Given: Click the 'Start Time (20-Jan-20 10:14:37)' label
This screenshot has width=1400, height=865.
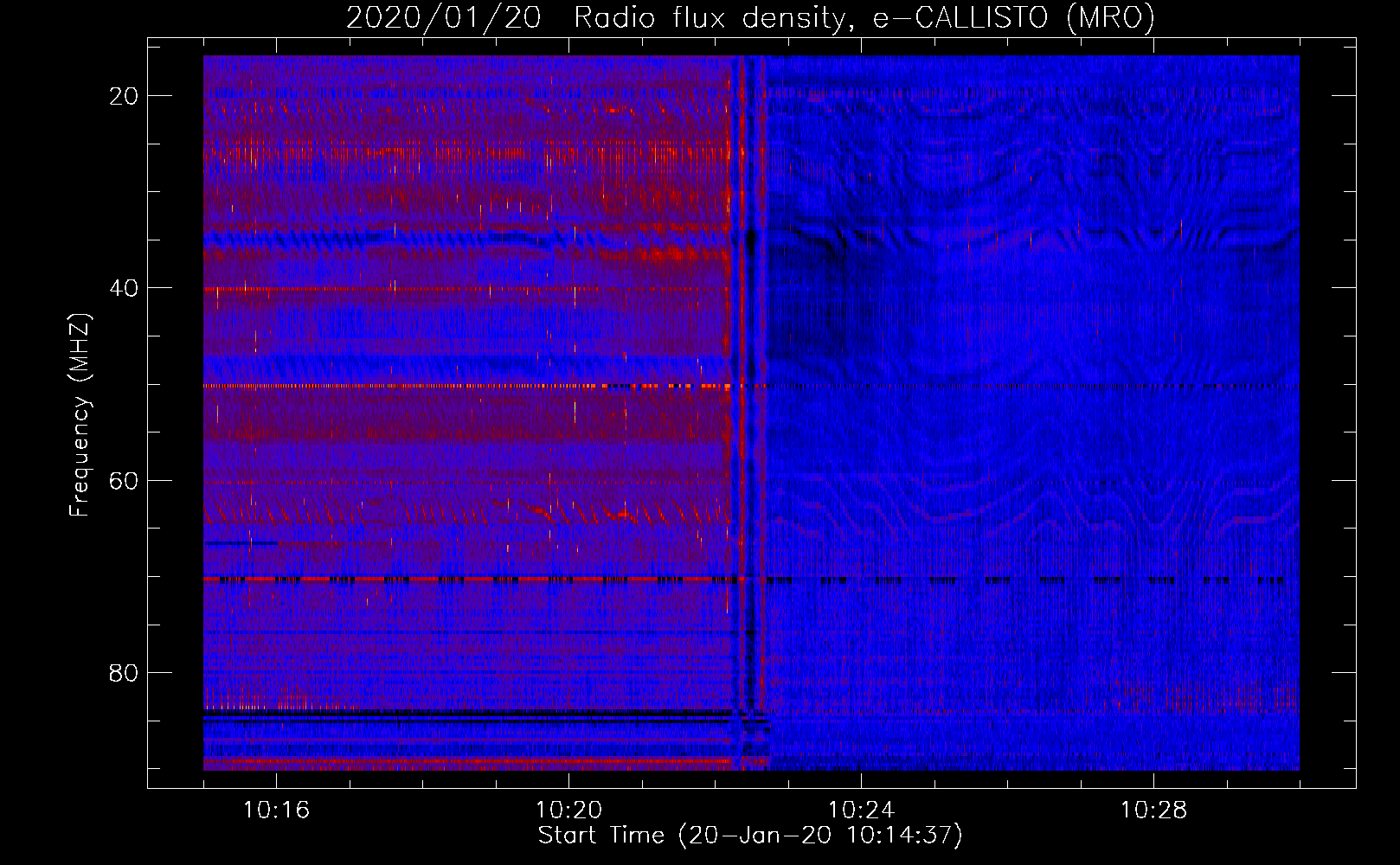Looking at the screenshot, I should pos(750,836).
